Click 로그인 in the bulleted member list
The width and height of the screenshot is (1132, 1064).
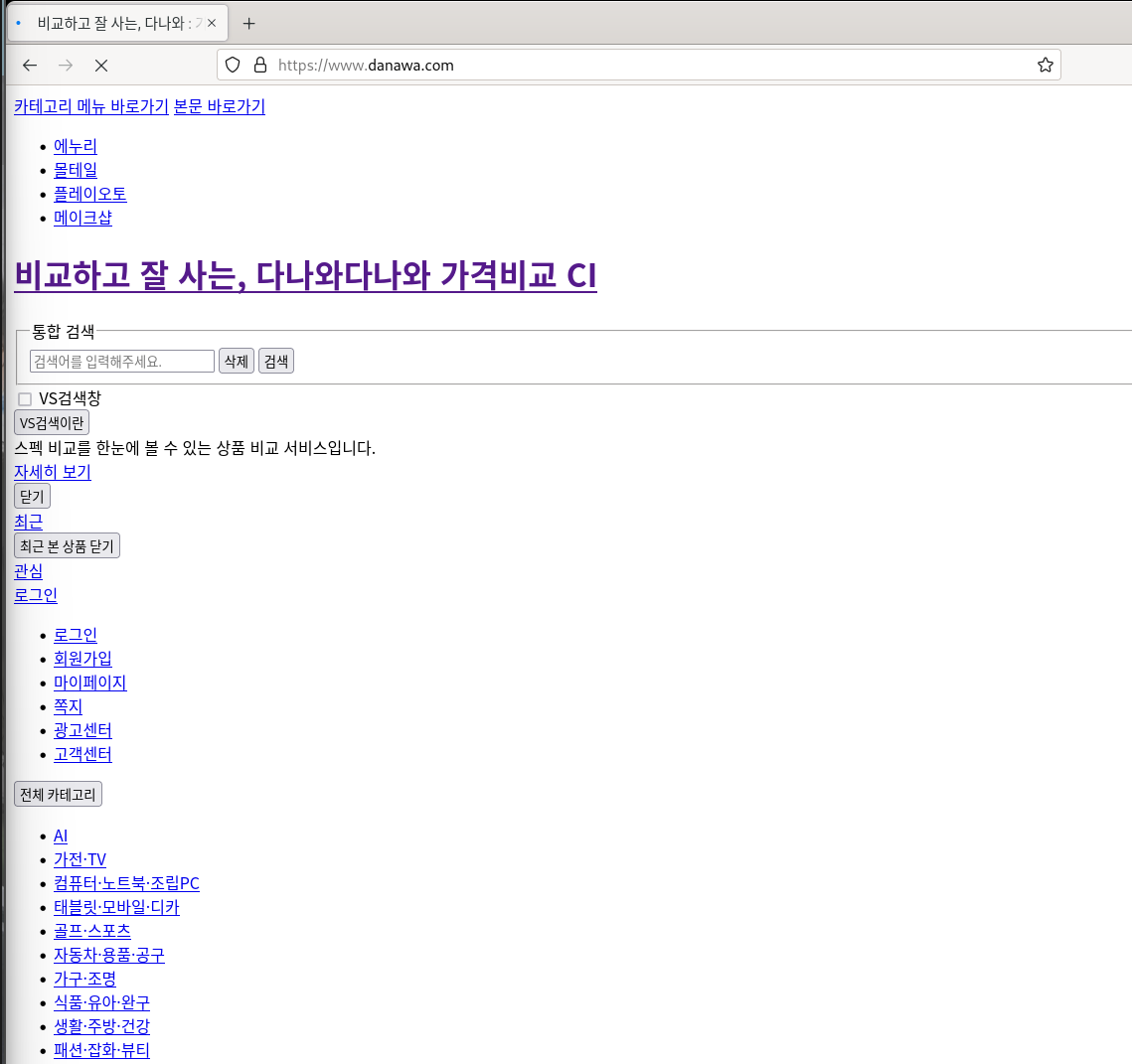pyautogui.click(x=76, y=635)
